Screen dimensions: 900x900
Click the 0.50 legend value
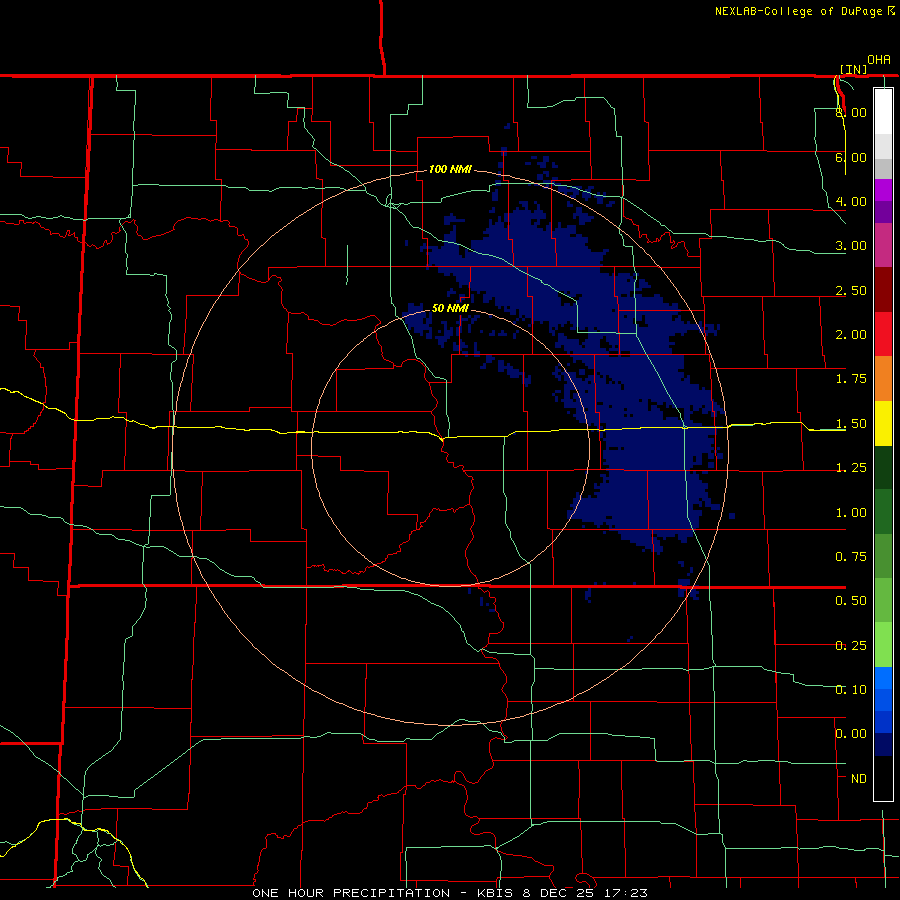tap(851, 601)
